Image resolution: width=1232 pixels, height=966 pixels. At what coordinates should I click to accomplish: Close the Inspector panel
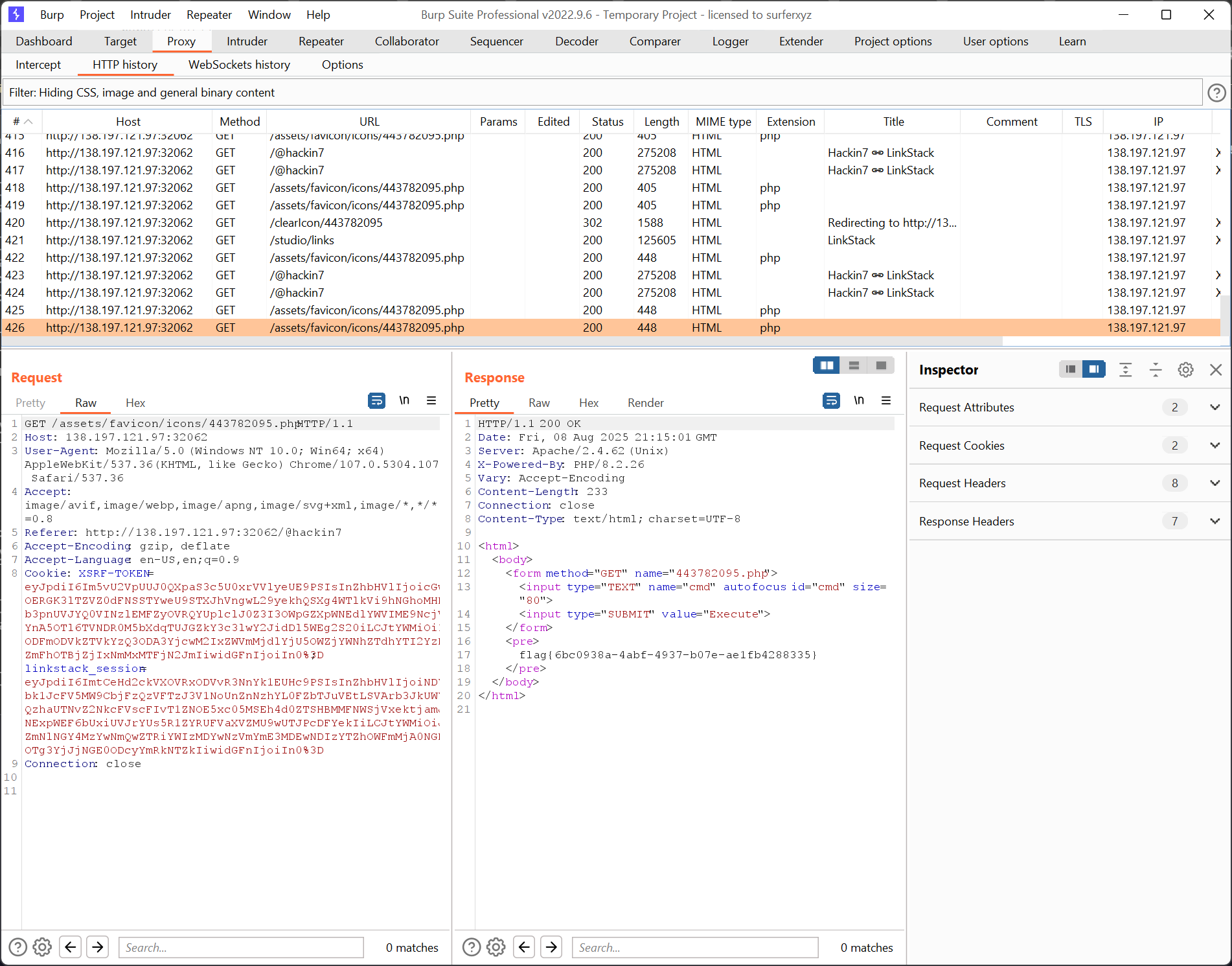(1215, 370)
